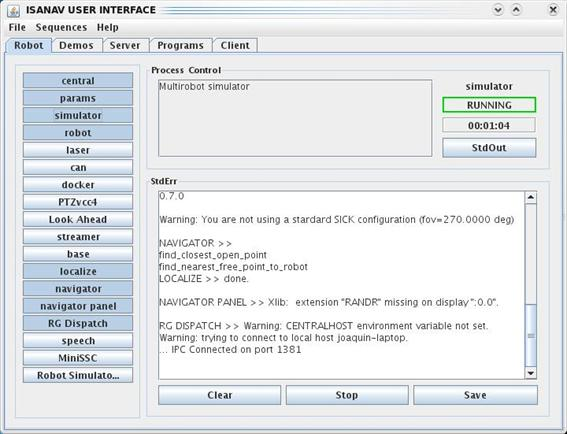This screenshot has width=567, height=434.
Task: Switch to the Programs tab
Action: coord(180,46)
